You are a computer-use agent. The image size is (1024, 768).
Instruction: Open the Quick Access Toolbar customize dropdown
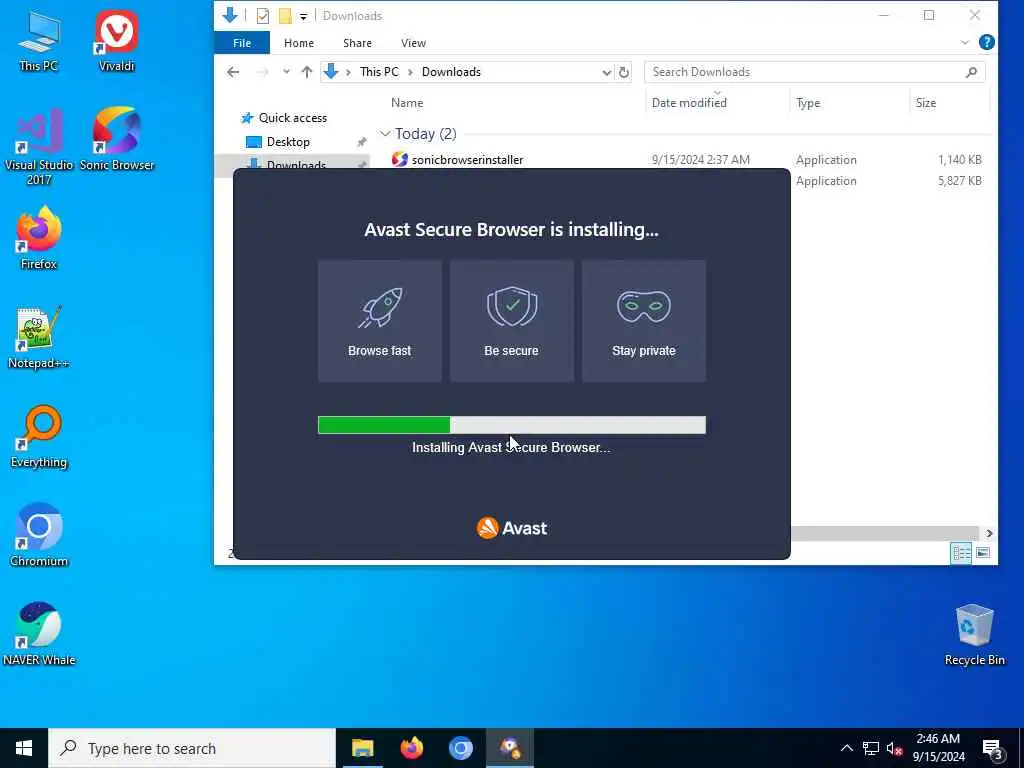(303, 16)
